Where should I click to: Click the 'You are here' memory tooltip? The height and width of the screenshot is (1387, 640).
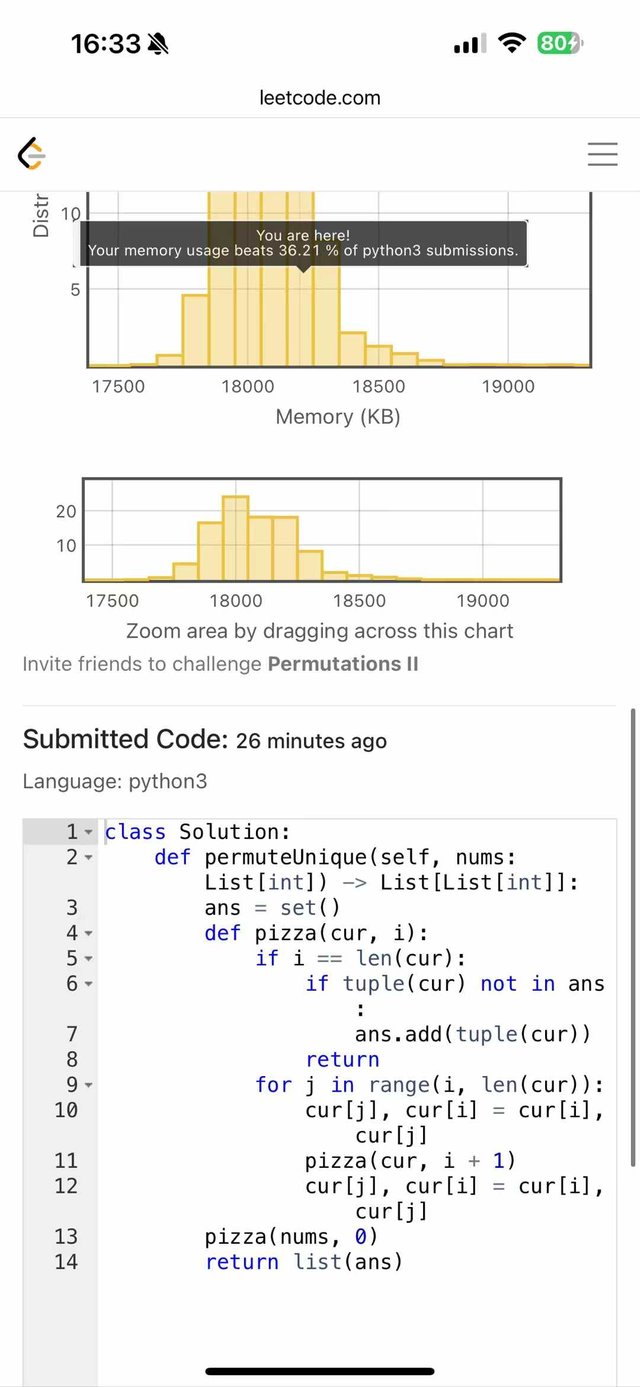pyautogui.click(x=303, y=243)
